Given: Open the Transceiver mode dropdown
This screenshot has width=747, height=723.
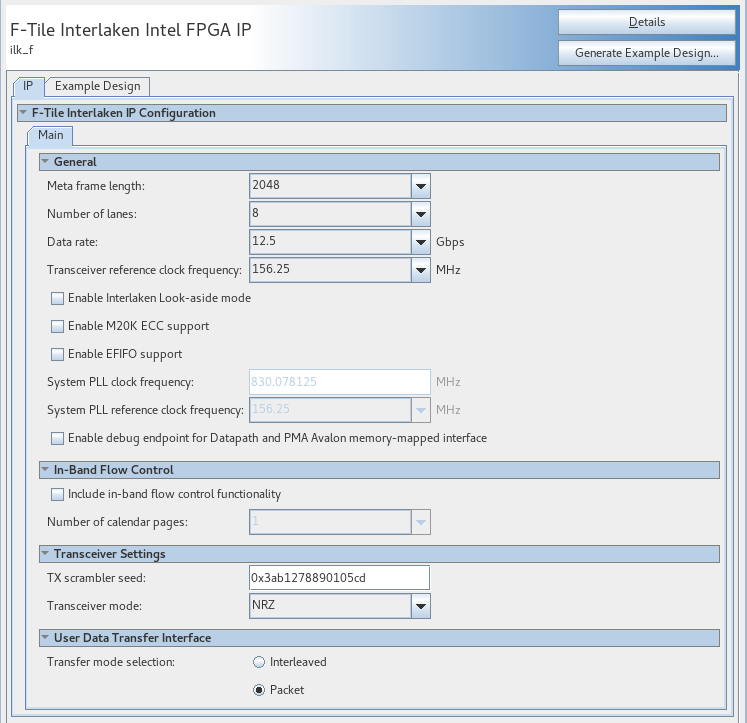Looking at the screenshot, I should click(x=421, y=606).
